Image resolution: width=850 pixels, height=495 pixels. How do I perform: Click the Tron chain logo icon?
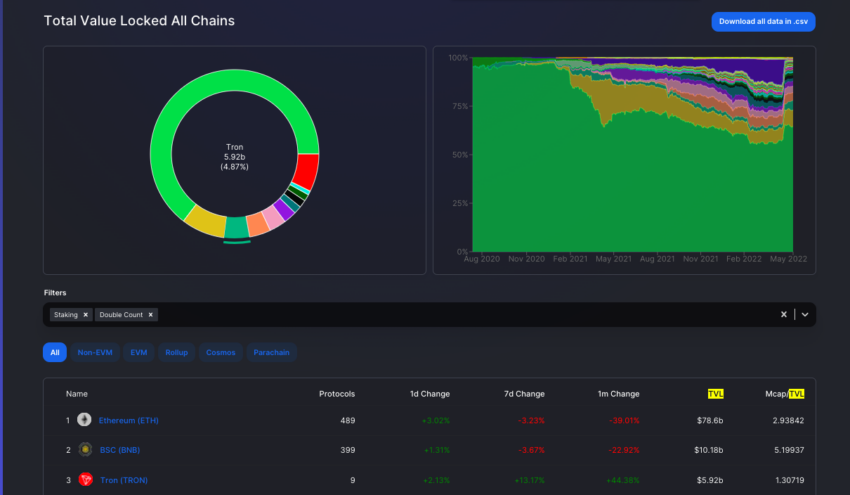[x=85, y=480]
